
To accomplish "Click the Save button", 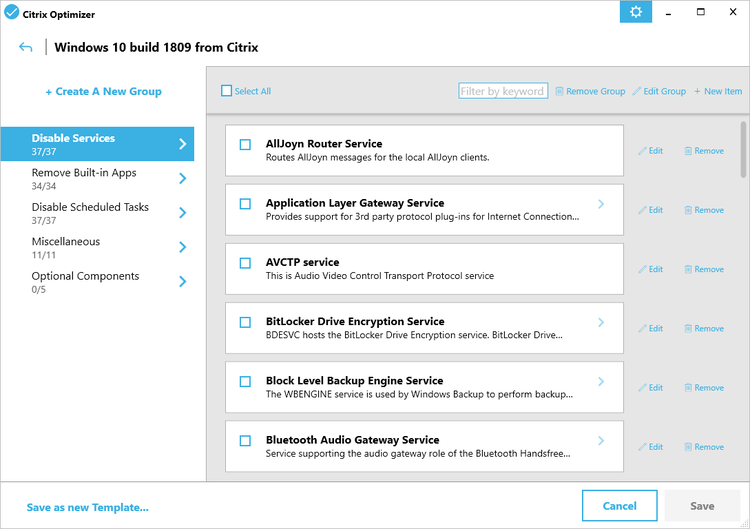I will click(702, 506).
